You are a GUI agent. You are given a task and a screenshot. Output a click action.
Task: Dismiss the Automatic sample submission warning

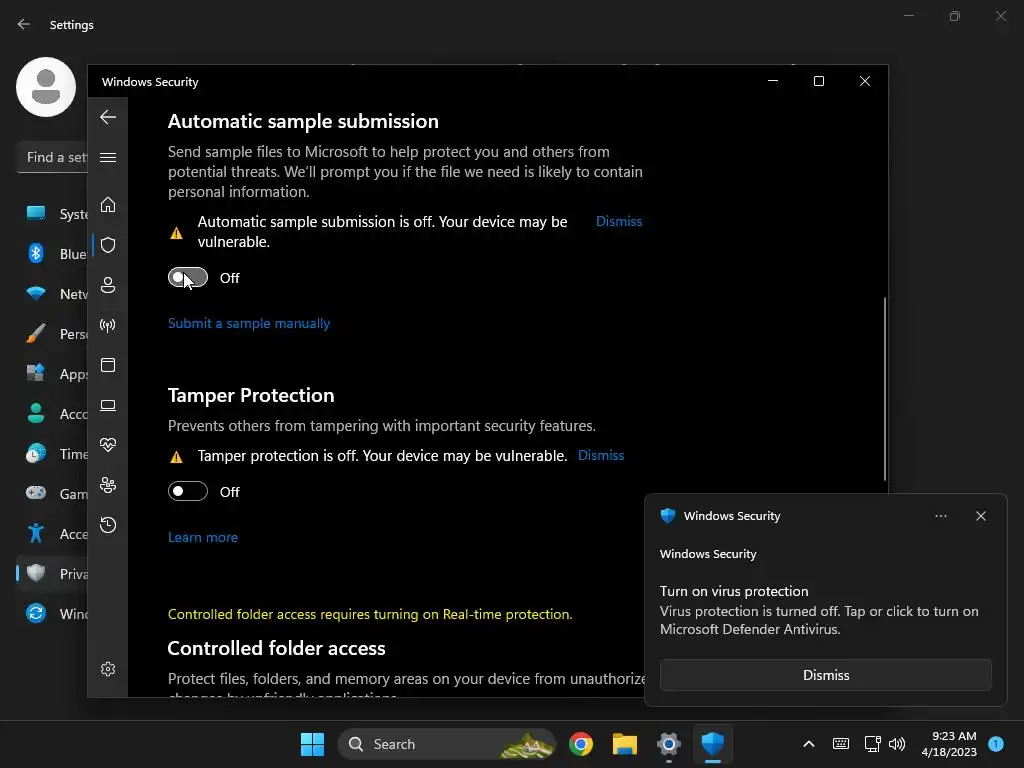(618, 221)
